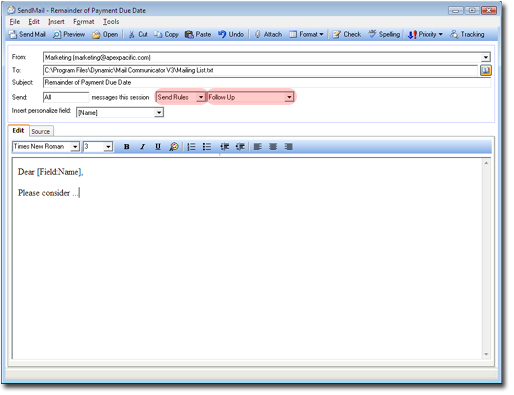Viewport: 514px width, 395px height.
Task: Decrease the paragraph indent
Action: point(224,147)
